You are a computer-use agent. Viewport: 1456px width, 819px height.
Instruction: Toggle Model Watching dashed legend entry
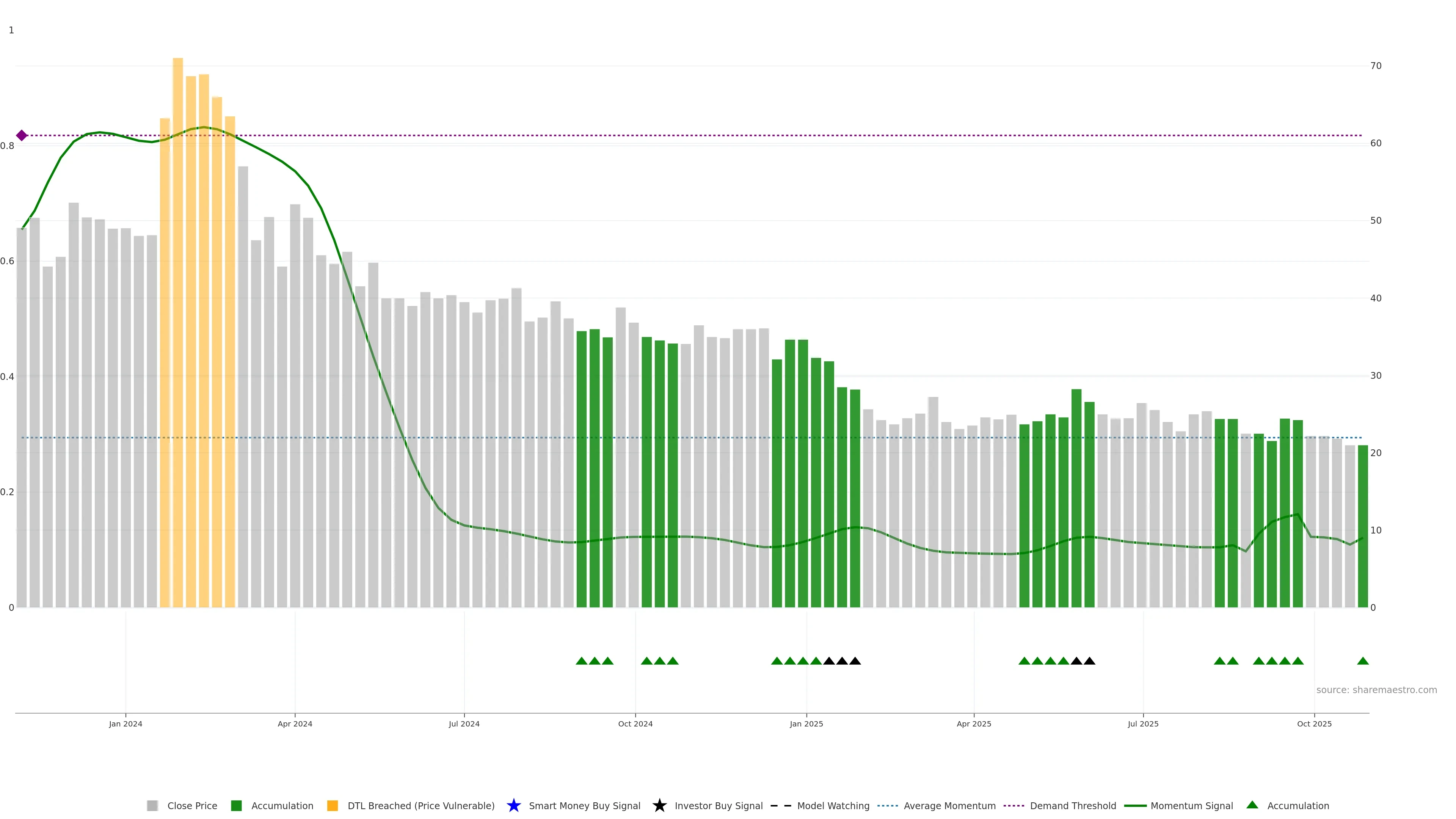coord(833,806)
